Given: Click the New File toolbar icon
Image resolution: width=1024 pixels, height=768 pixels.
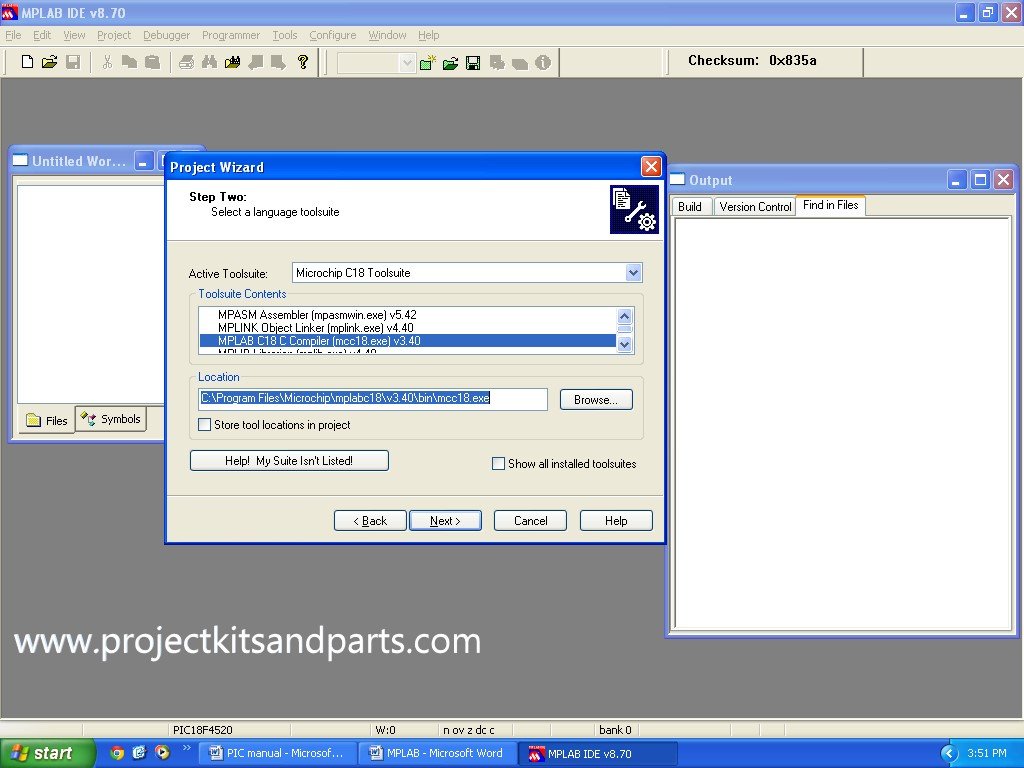Looking at the screenshot, I should pyautogui.click(x=28, y=62).
